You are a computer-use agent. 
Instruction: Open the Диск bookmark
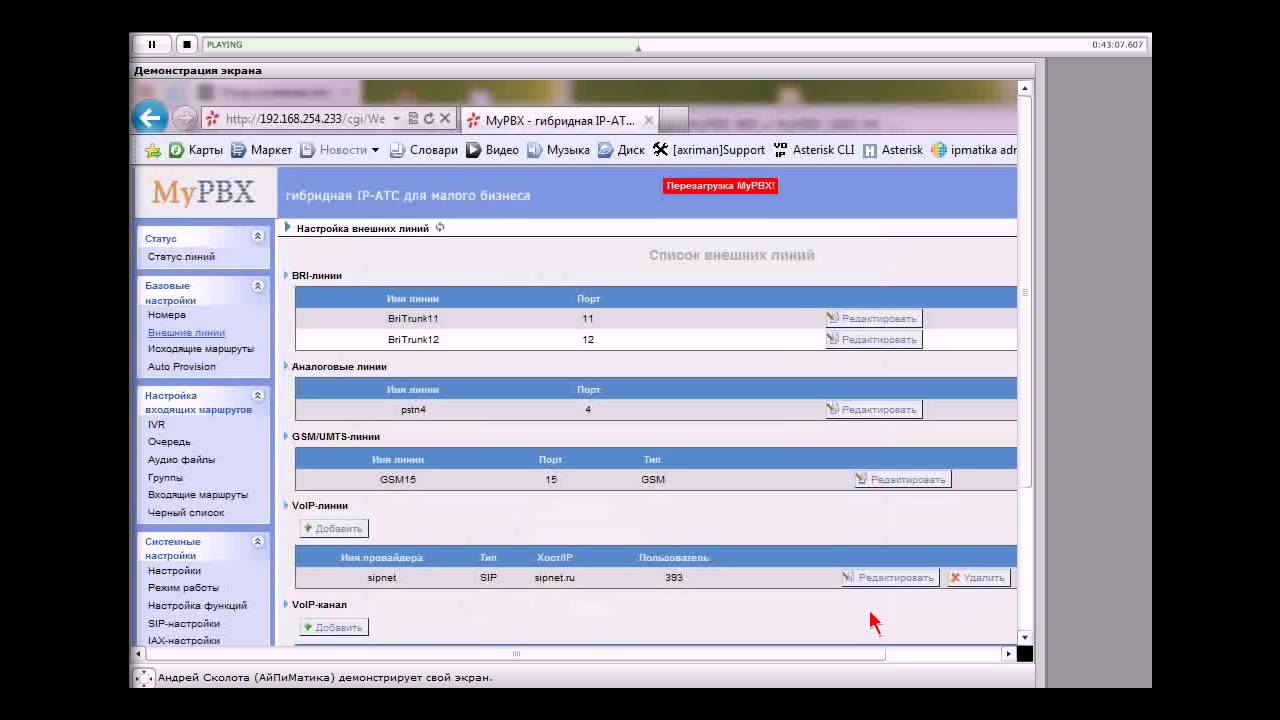pos(621,150)
